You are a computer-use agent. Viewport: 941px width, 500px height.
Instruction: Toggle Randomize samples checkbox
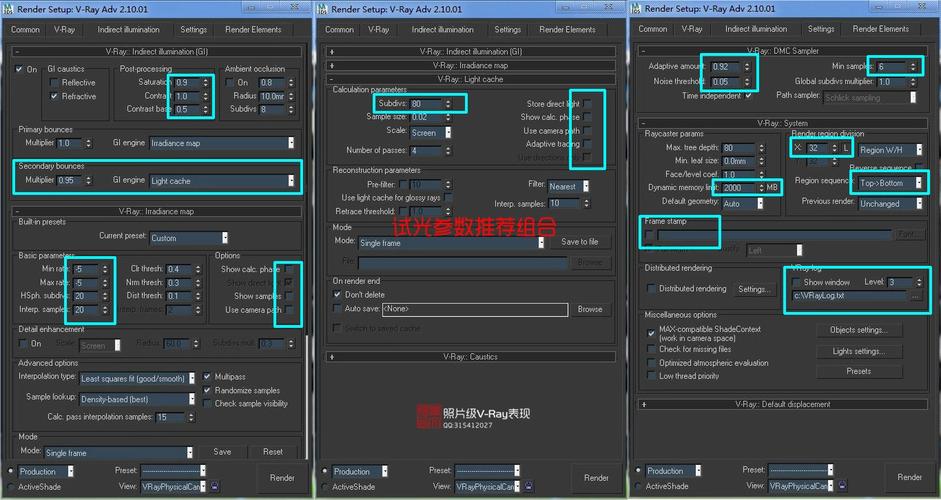tap(207, 390)
